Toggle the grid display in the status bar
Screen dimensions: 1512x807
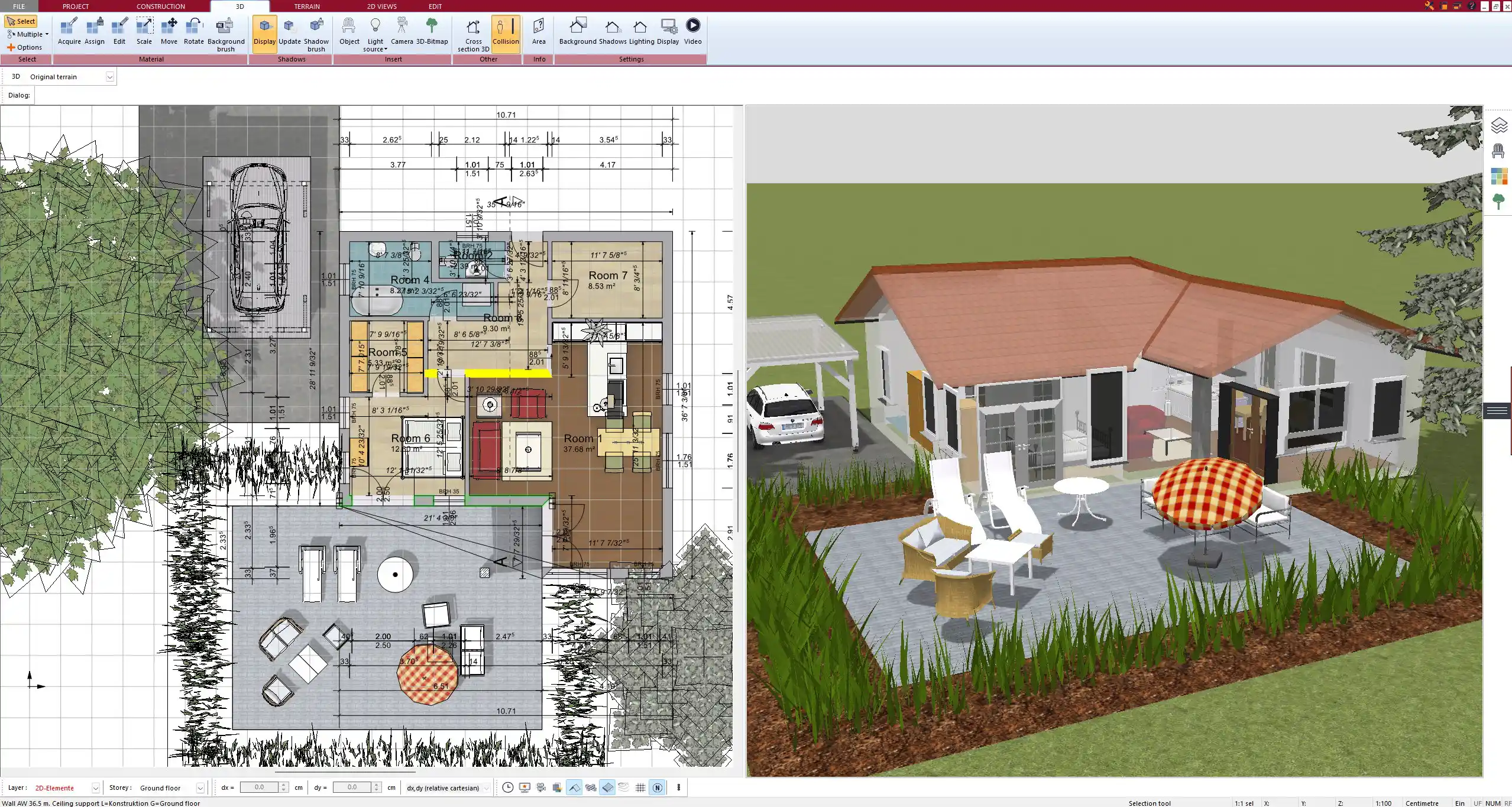click(x=640, y=787)
